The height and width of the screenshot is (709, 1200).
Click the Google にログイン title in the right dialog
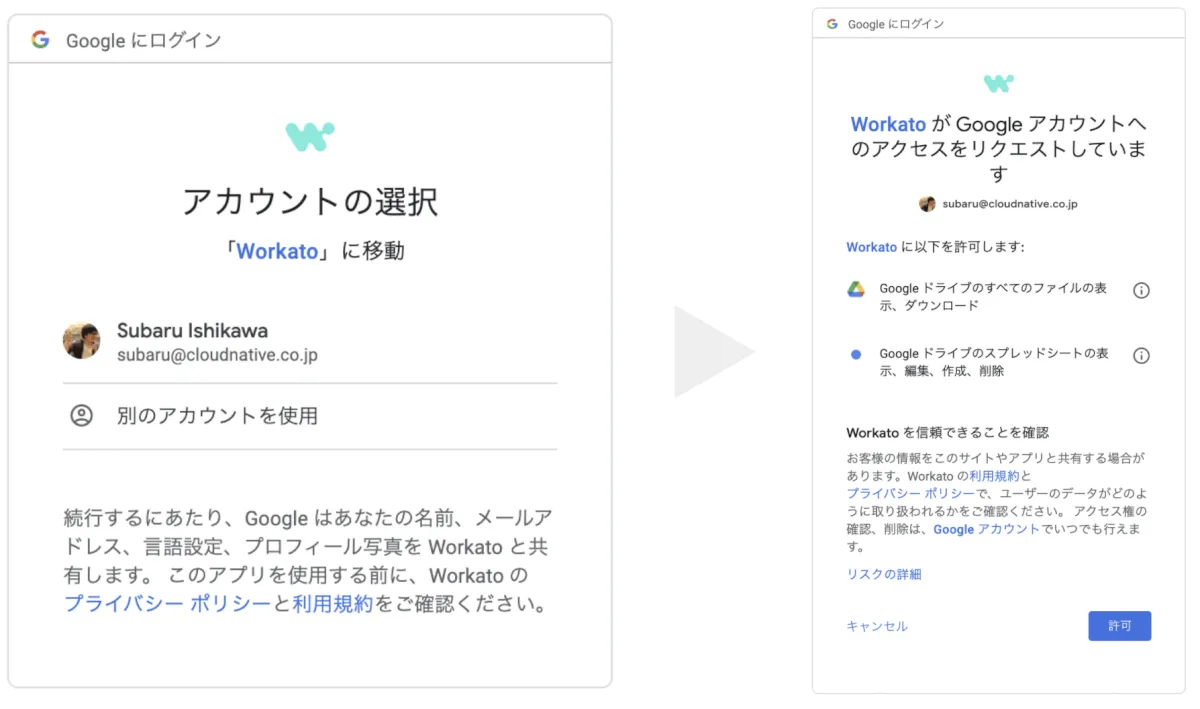click(x=896, y=24)
